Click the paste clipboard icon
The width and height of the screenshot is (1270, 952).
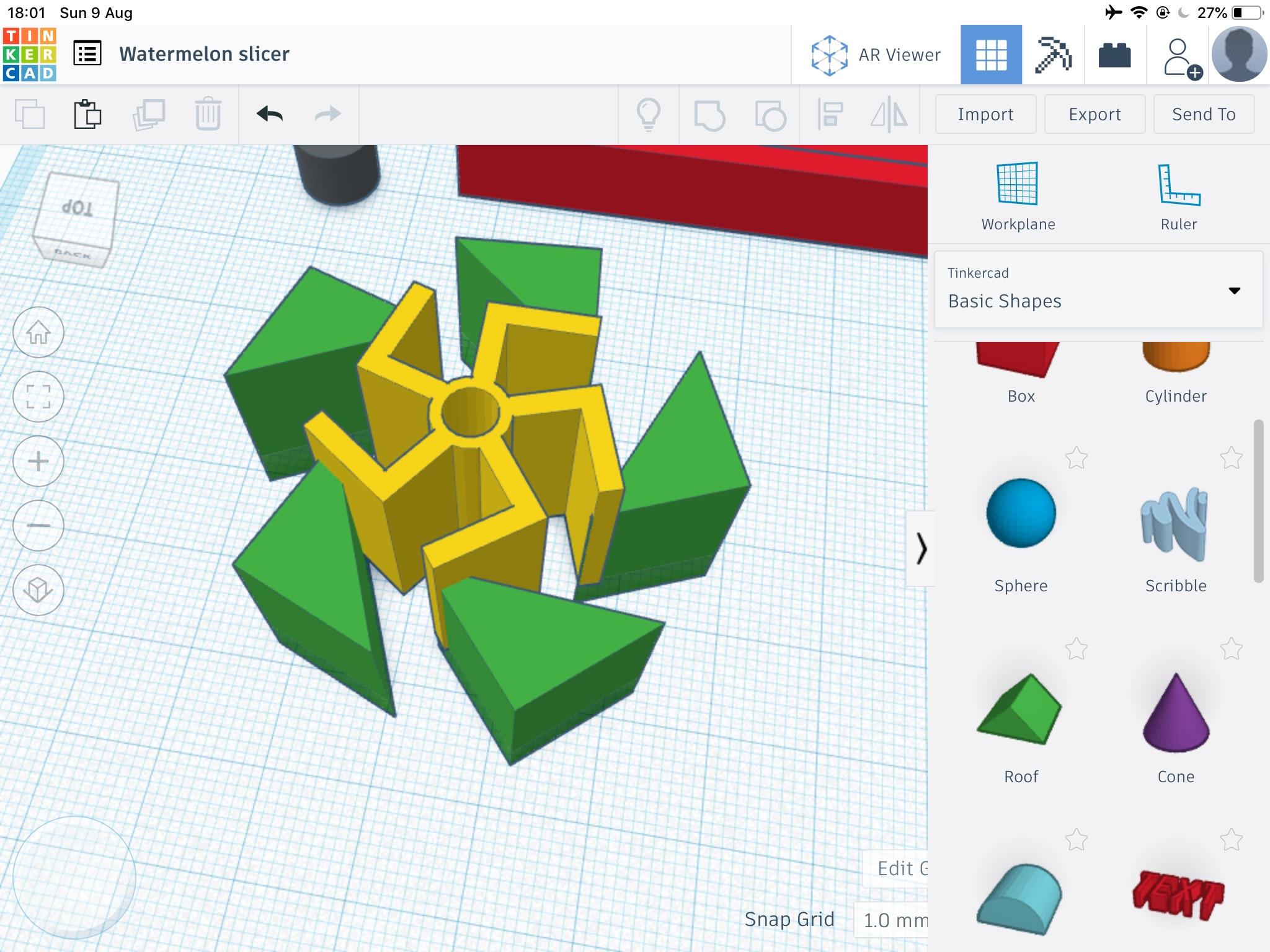(x=87, y=114)
